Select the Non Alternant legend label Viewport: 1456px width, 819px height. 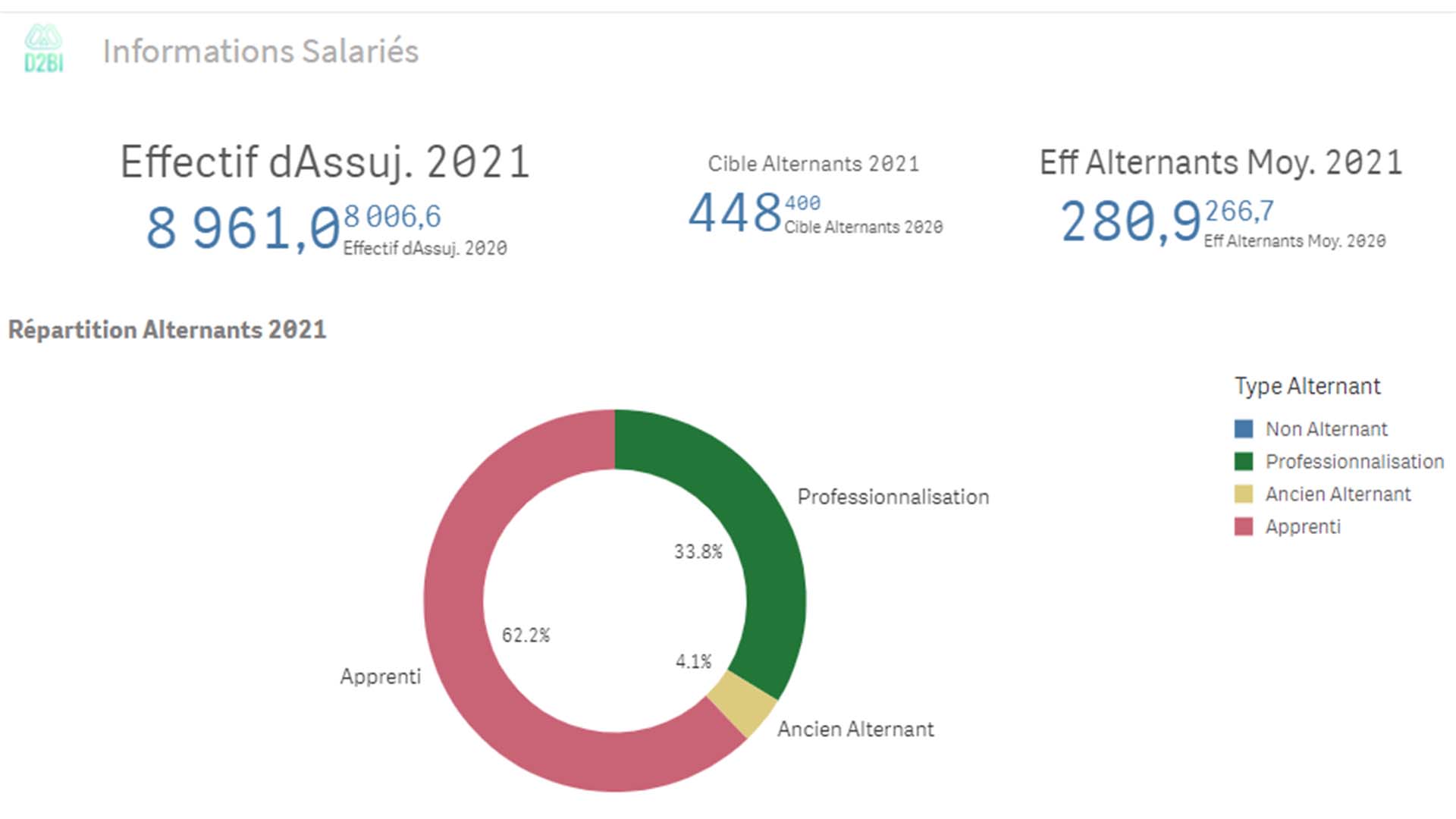coord(1326,429)
